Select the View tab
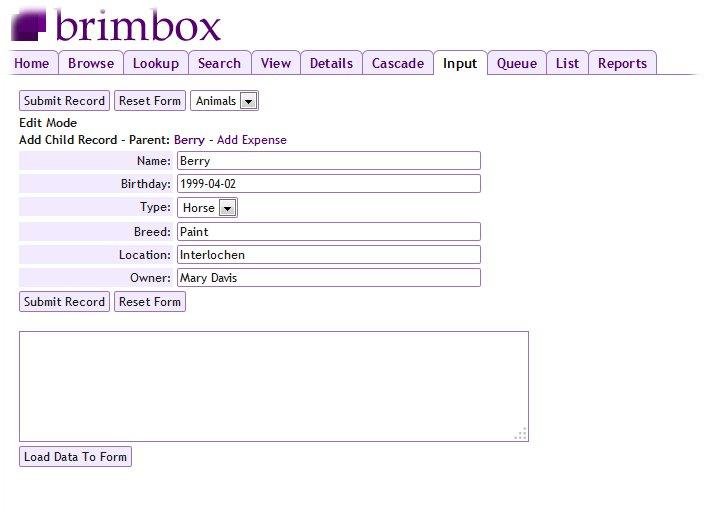 pyautogui.click(x=276, y=63)
